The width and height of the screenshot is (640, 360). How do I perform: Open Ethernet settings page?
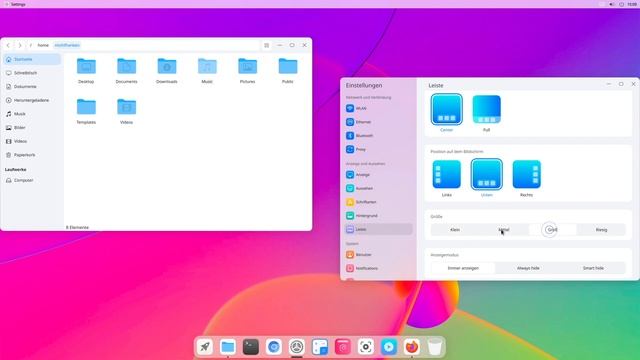(378, 122)
